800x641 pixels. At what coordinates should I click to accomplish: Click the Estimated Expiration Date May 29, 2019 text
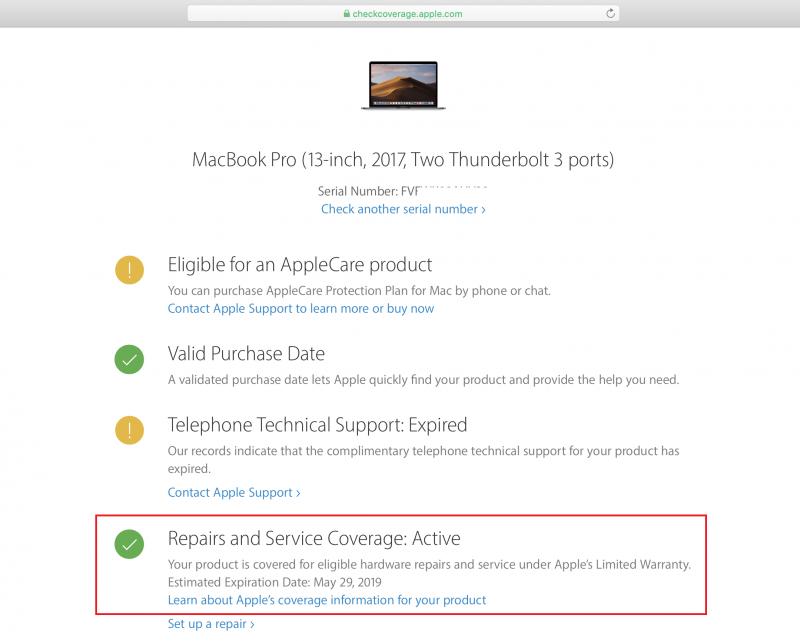tap(274, 582)
